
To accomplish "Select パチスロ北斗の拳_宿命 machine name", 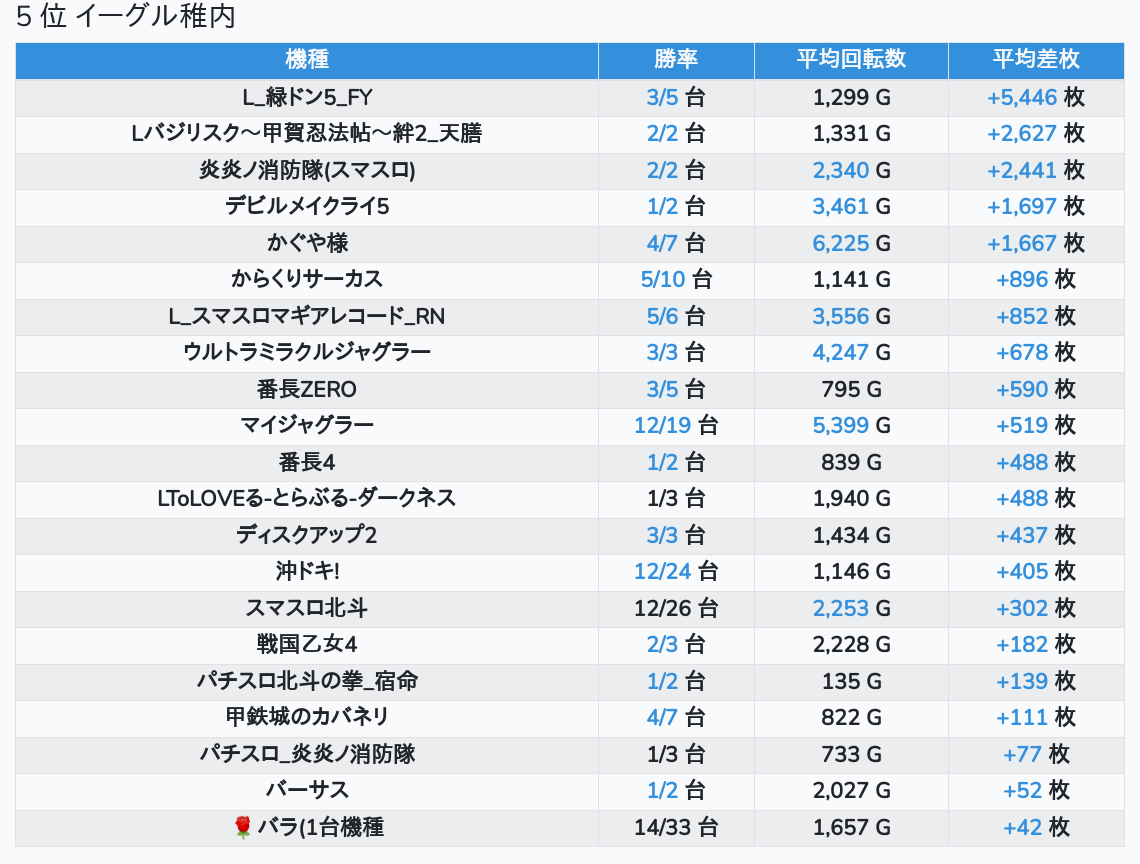I will (307, 681).
